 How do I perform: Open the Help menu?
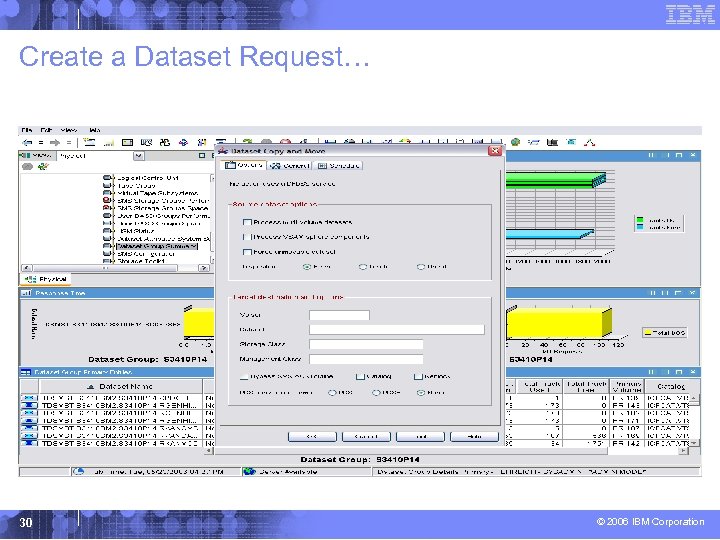click(95, 130)
